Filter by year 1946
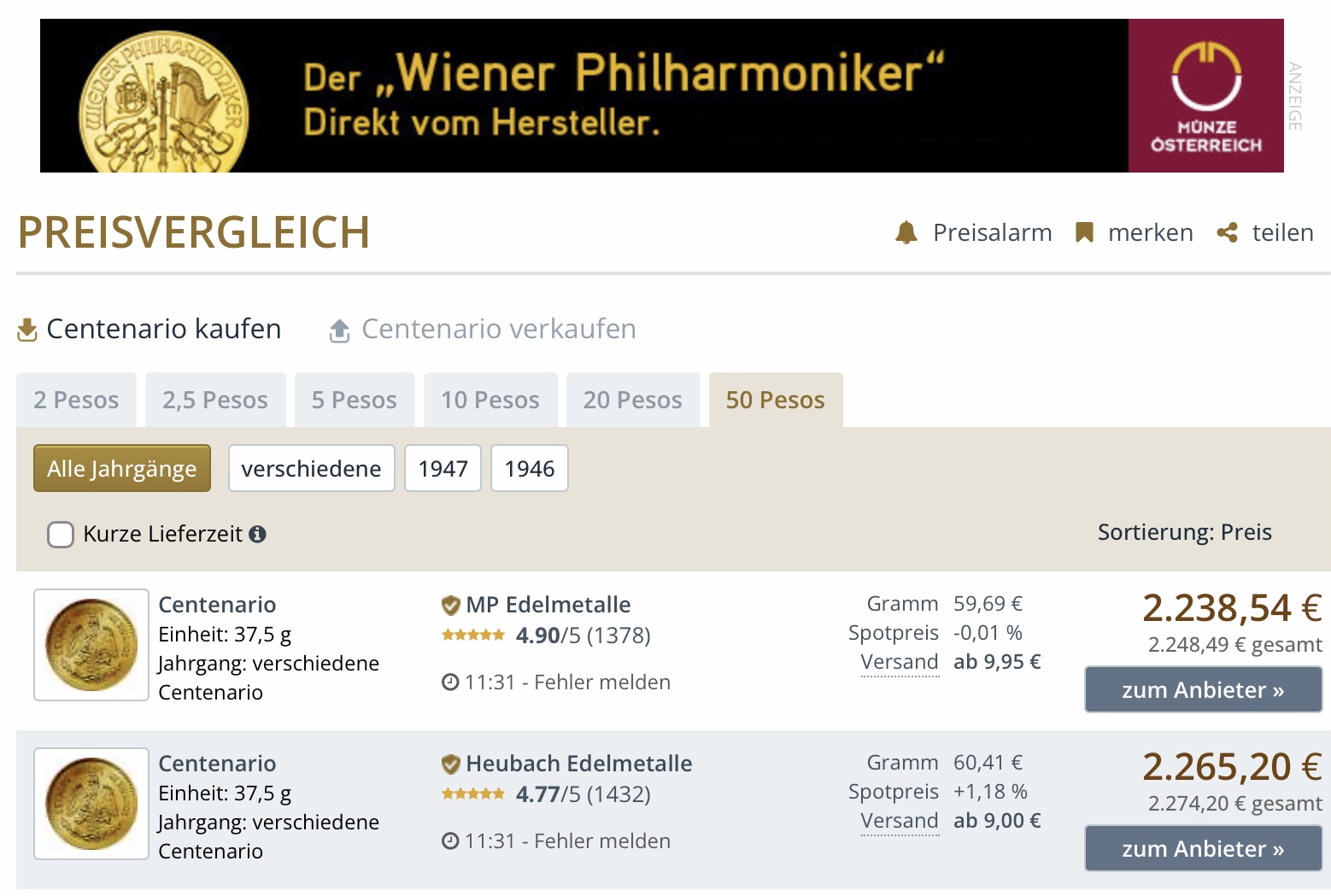1331x896 pixels. pos(530,468)
